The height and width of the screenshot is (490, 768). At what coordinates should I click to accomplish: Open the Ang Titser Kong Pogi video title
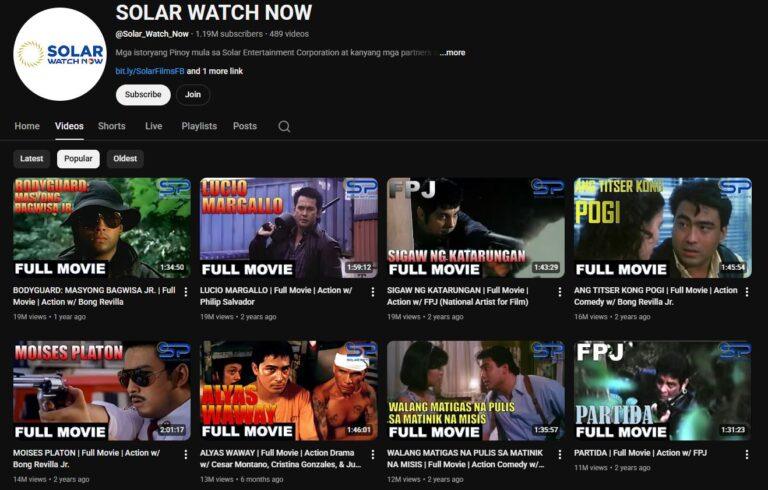click(656, 296)
